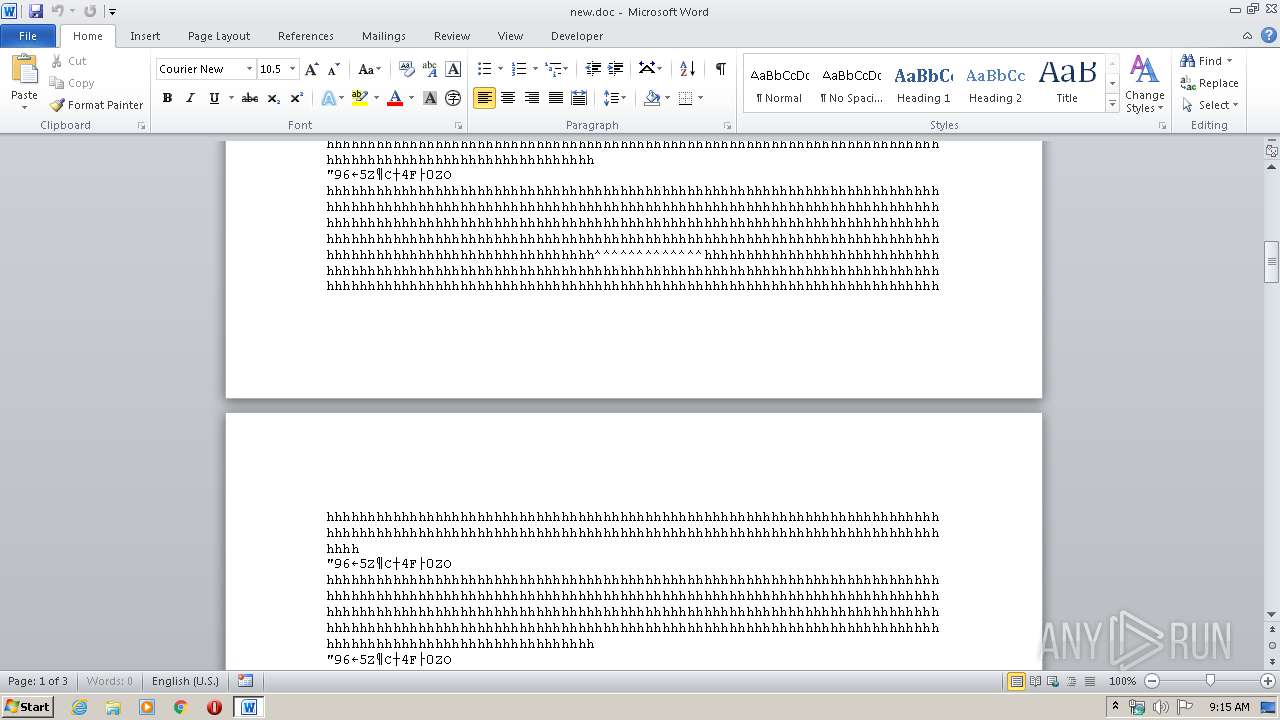Toggle Align Text Right
Screen dimensions: 1280x720
pyautogui.click(x=531, y=98)
